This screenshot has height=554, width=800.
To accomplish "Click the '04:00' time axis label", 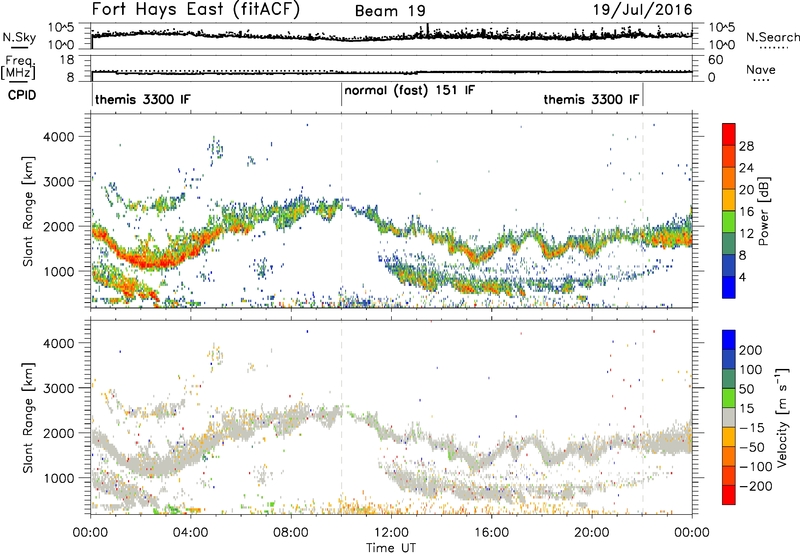I will (191, 533).
